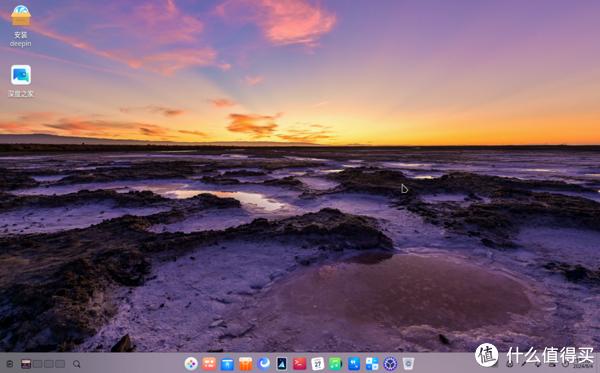Launch the blue swirl browser icon
The image size is (600, 373).
coord(264,363)
